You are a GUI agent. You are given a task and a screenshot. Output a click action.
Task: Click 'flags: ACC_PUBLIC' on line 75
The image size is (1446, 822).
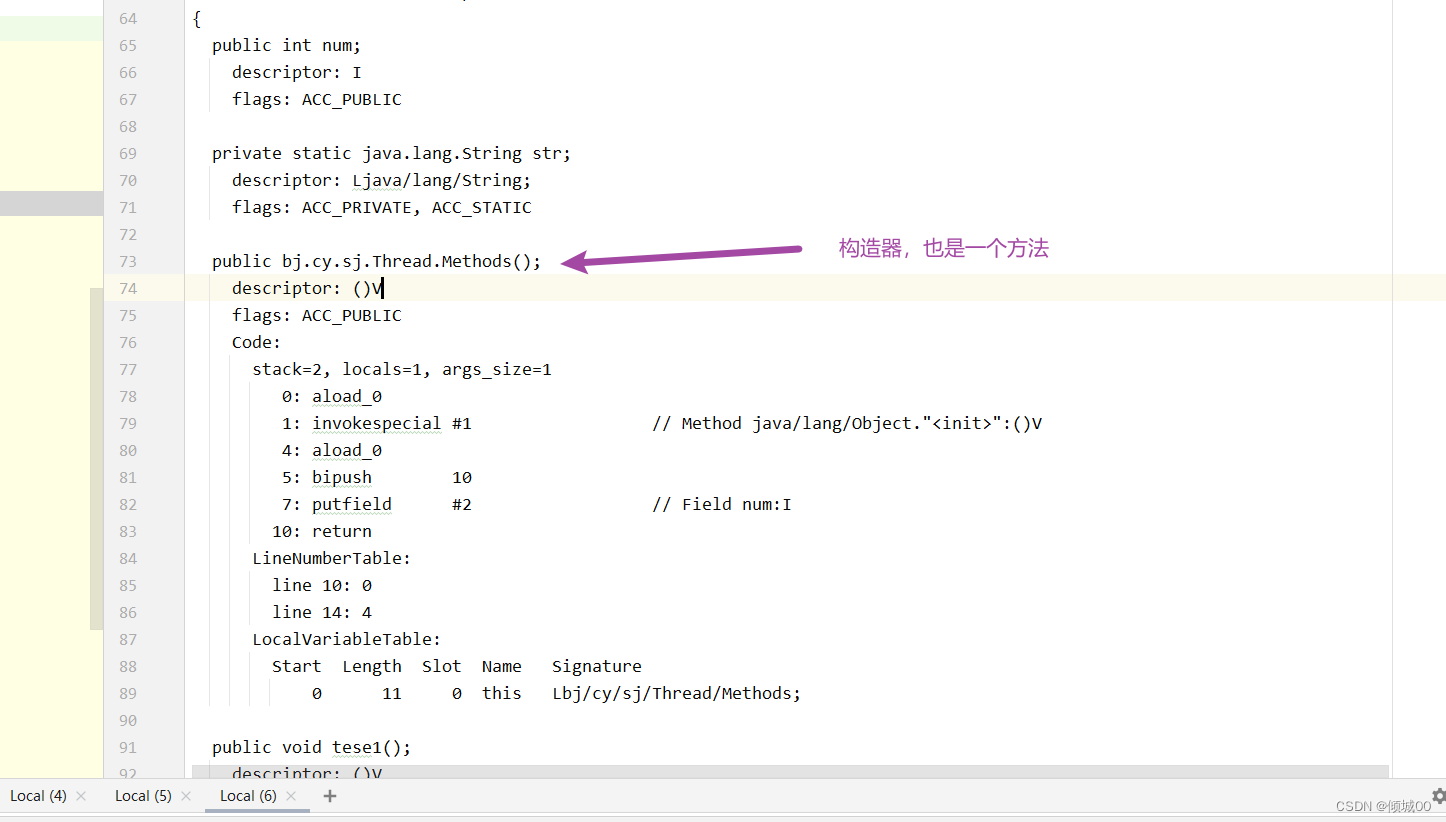317,315
